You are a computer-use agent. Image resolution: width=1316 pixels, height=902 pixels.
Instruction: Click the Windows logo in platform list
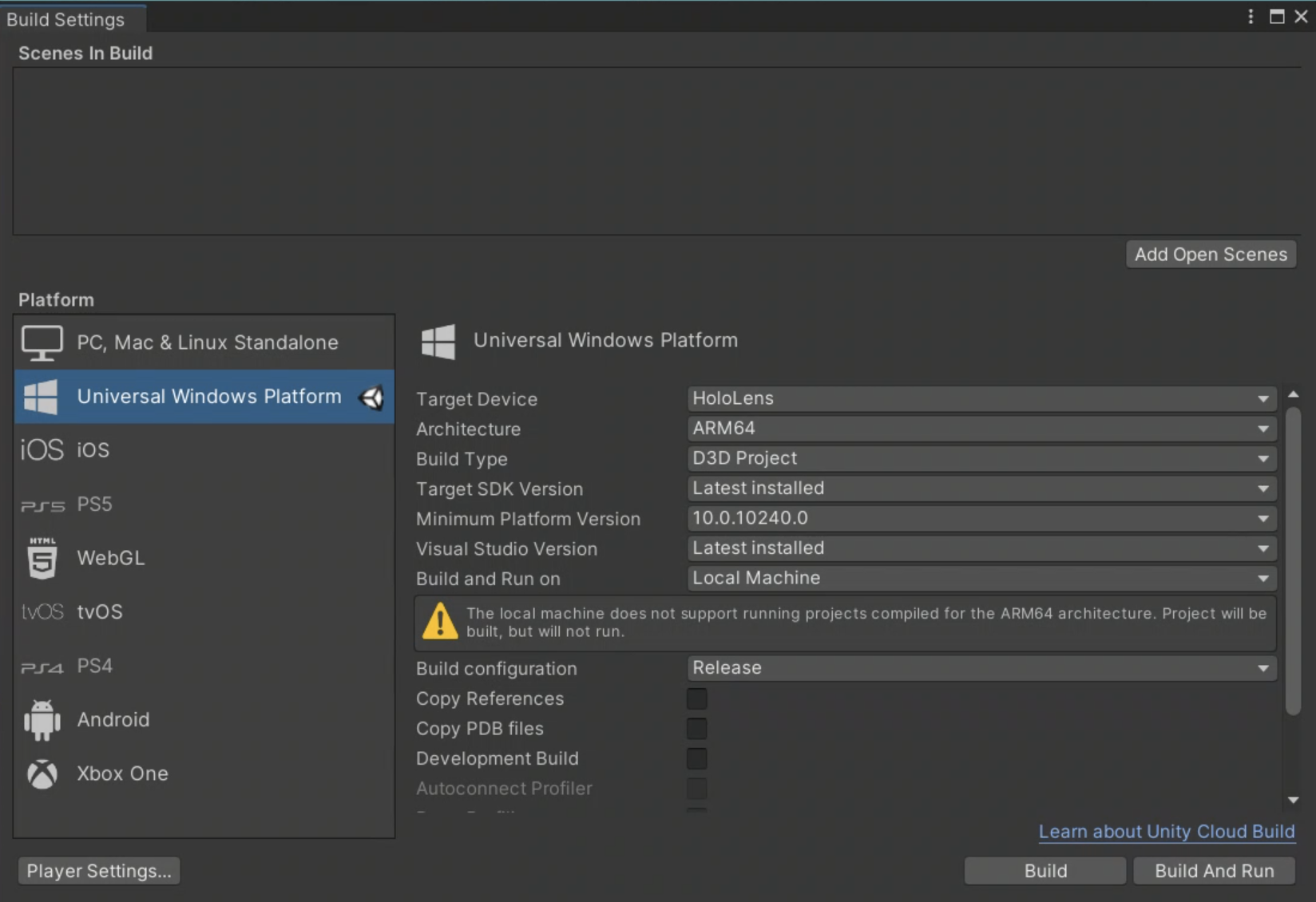41,397
